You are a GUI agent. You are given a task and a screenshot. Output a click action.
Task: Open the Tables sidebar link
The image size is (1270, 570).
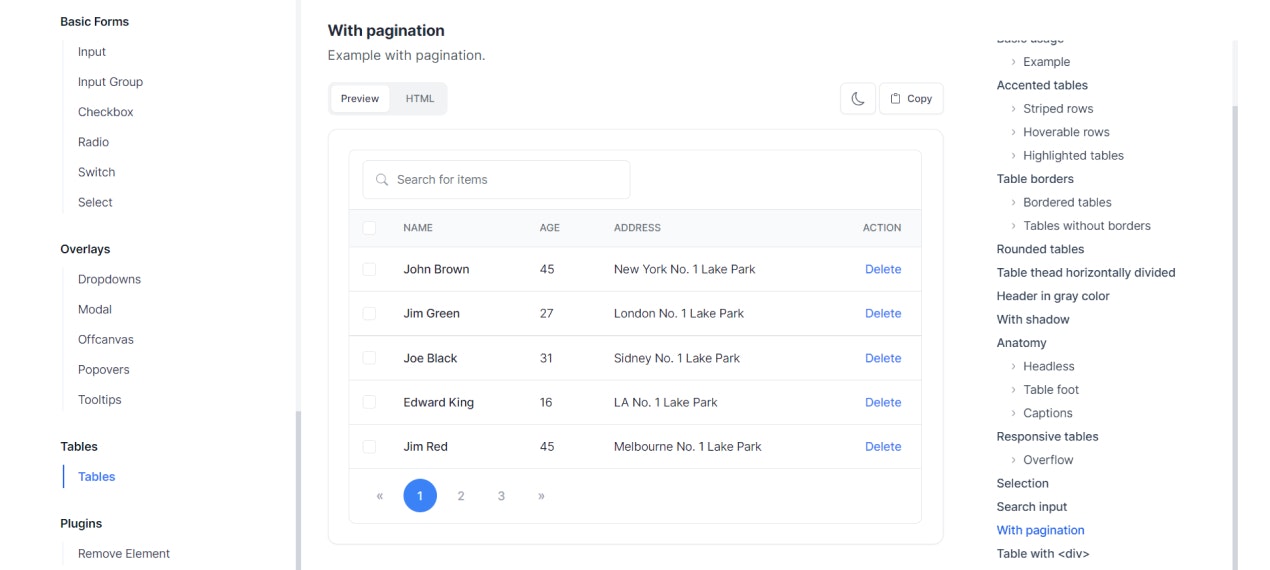tap(97, 477)
